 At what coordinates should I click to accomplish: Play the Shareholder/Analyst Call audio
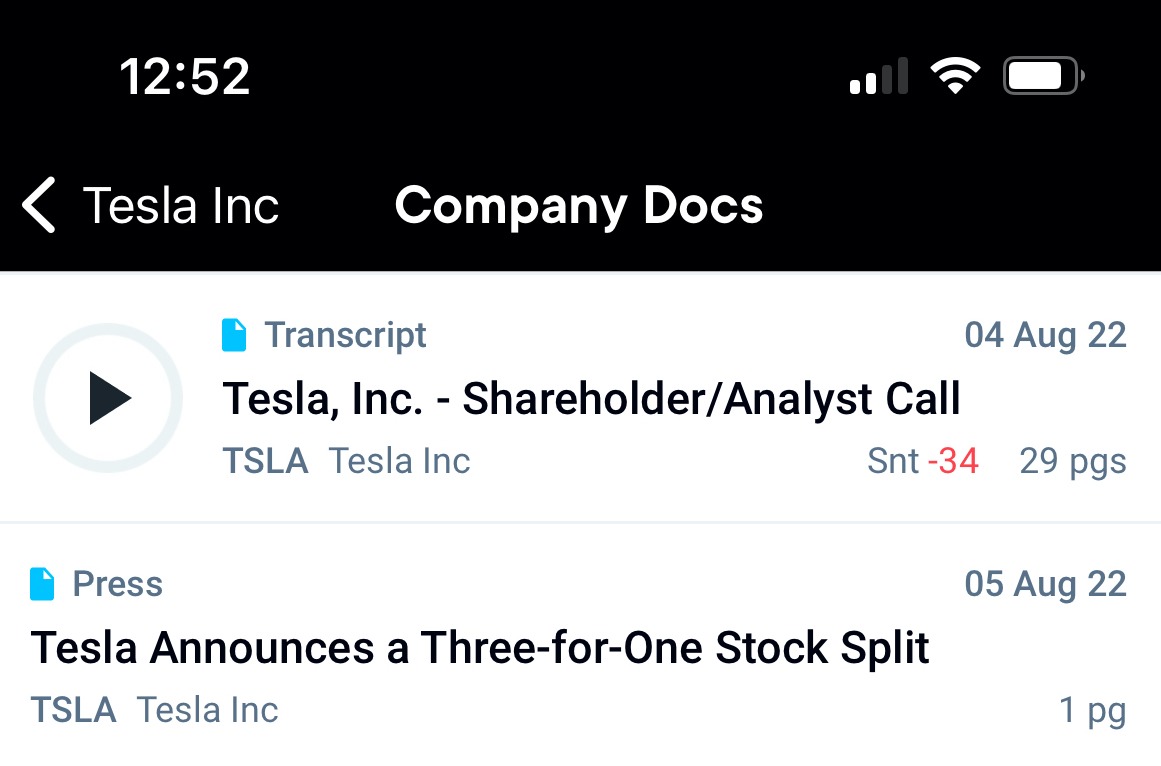(x=108, y=398)
